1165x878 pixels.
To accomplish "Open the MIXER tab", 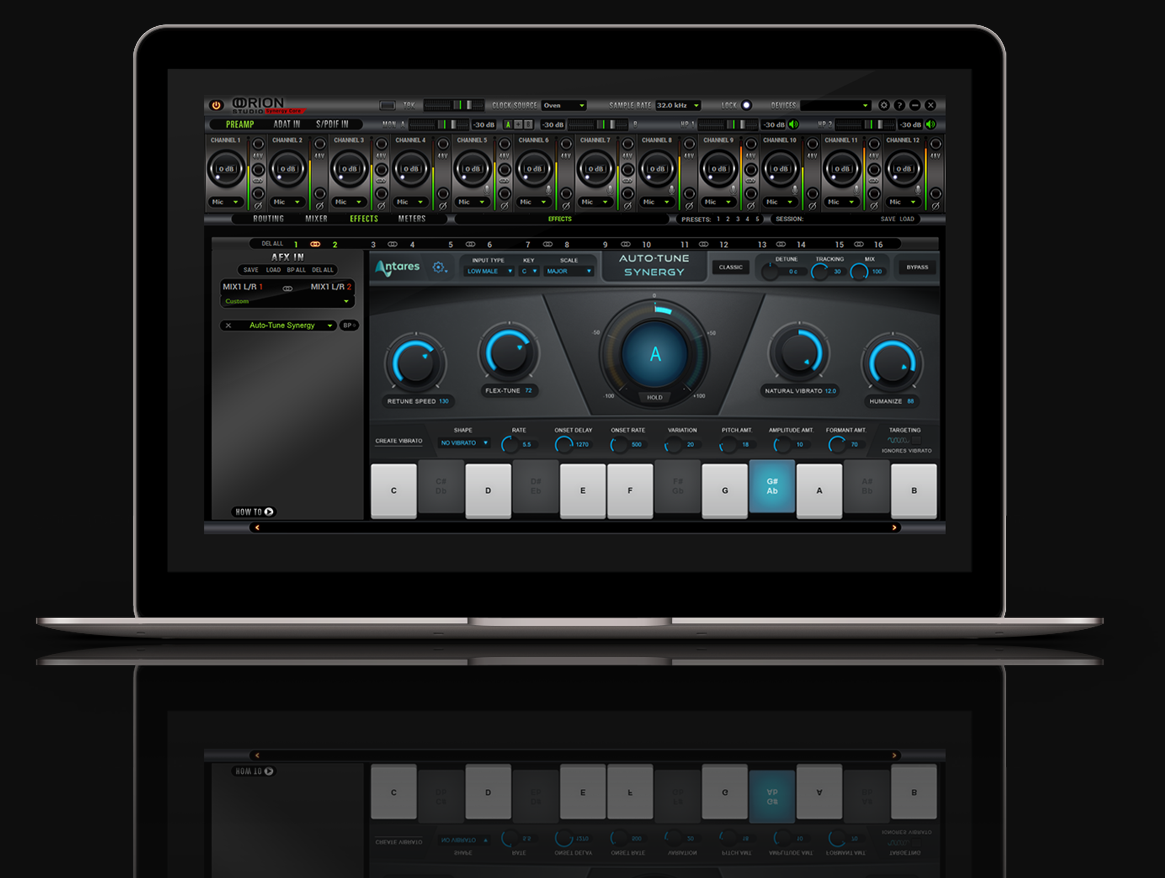I will [x=317, y=218].
